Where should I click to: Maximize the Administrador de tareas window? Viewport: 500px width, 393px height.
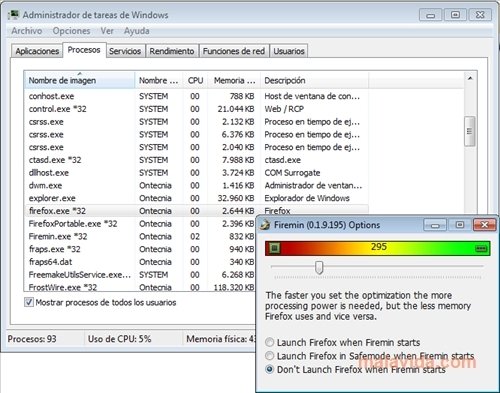[x=455, y=15]
